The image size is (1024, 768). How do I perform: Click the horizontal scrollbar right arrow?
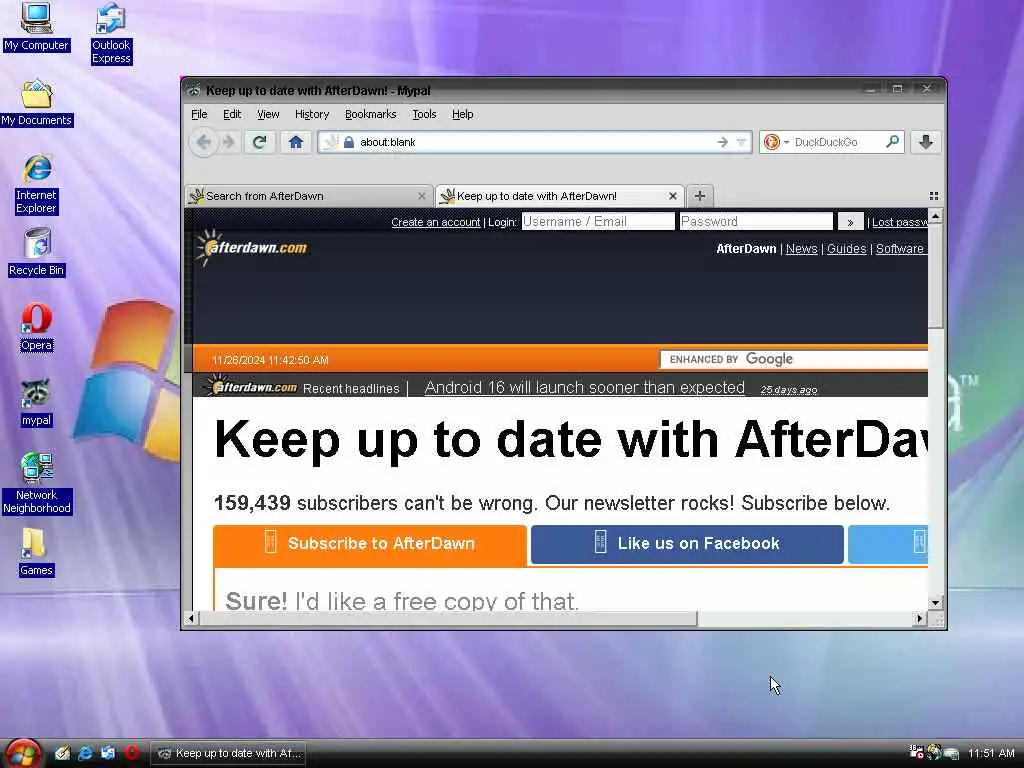(x=920, y=618)
